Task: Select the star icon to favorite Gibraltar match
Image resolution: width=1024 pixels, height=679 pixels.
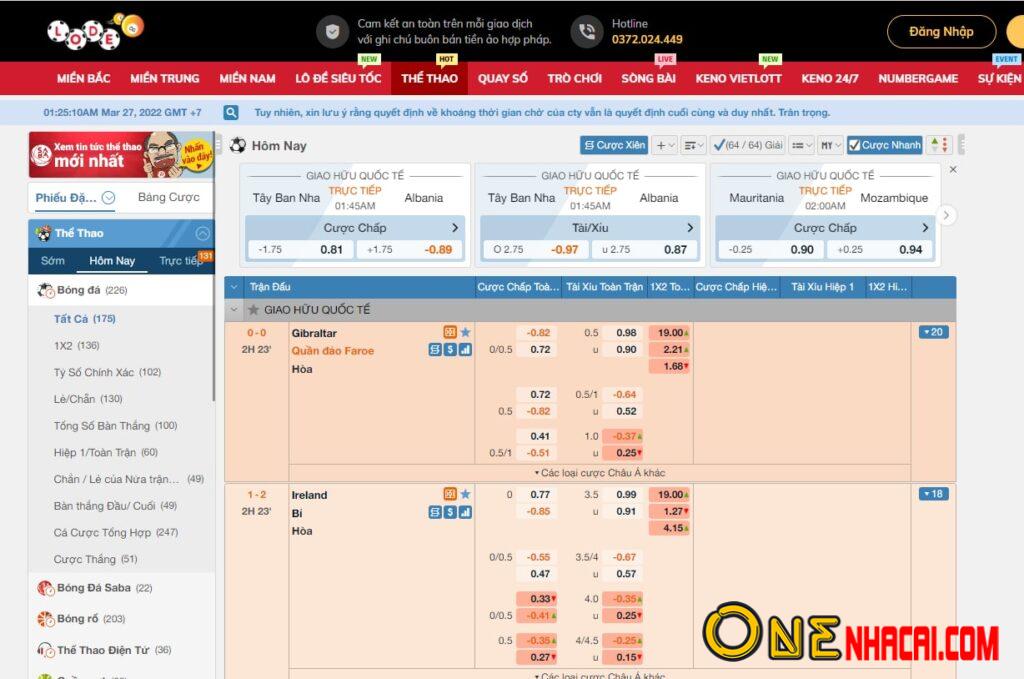Action: (466, 333)
